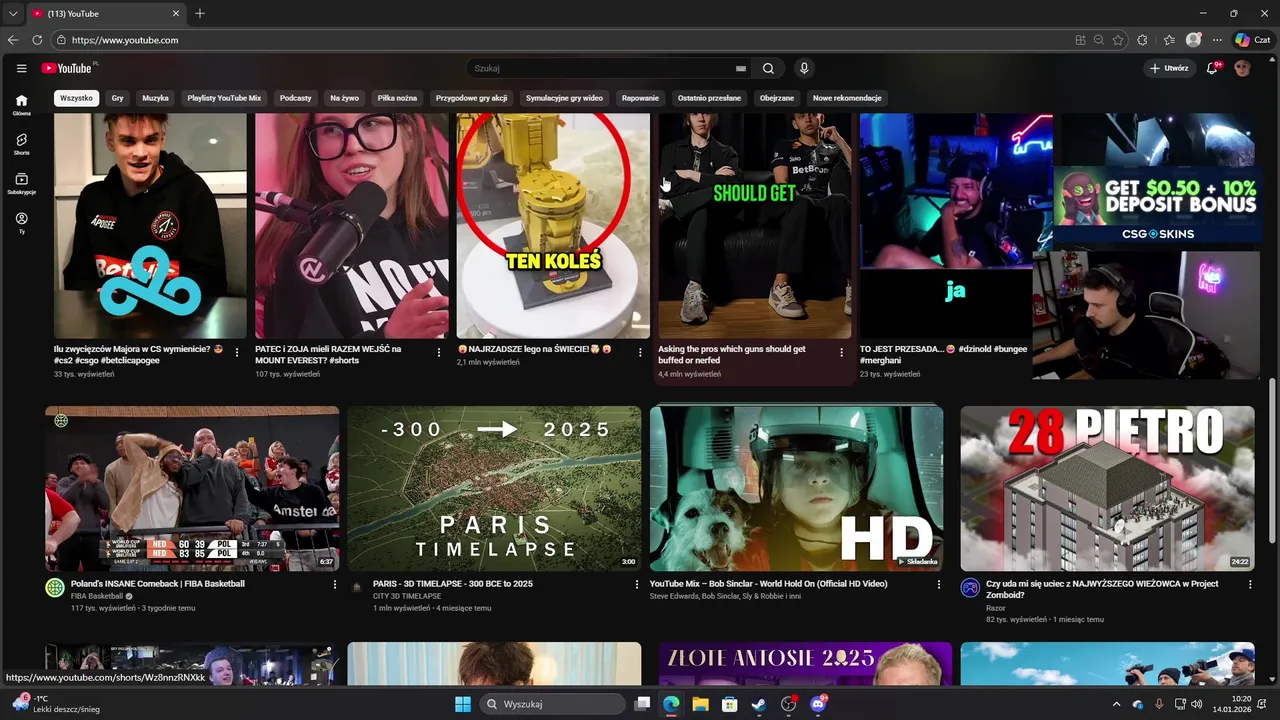Open options for NAJRZADSZE lego short
The width and height of the screenshot is (1280, 720).
click(640, 352)
